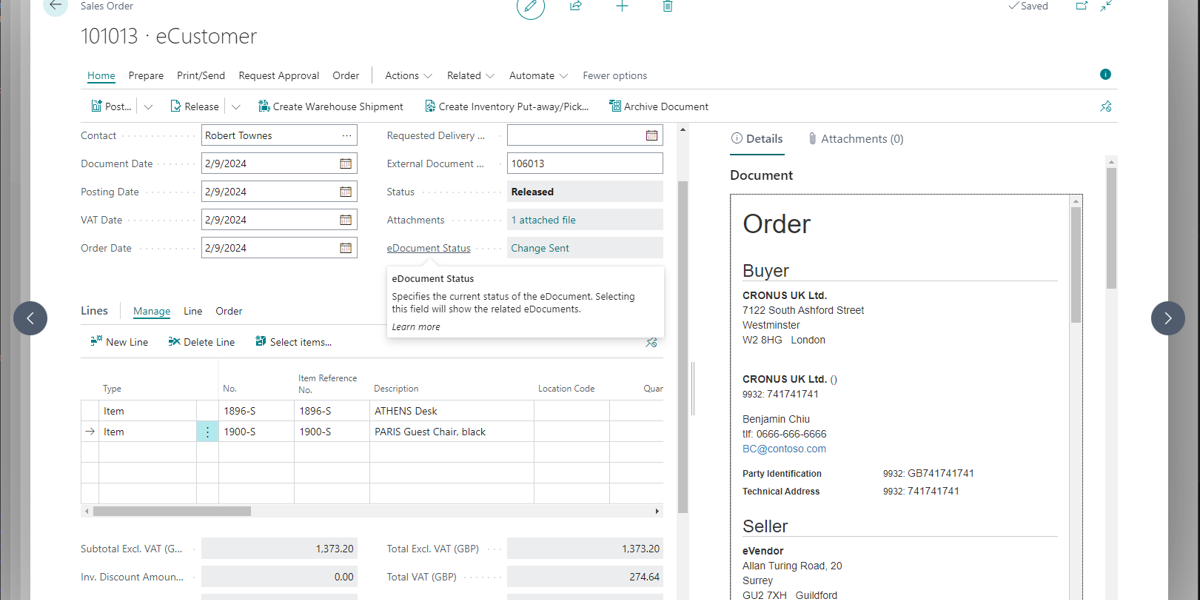
Task: Click the Archive Document toolbar button
Action: [658, 107]
